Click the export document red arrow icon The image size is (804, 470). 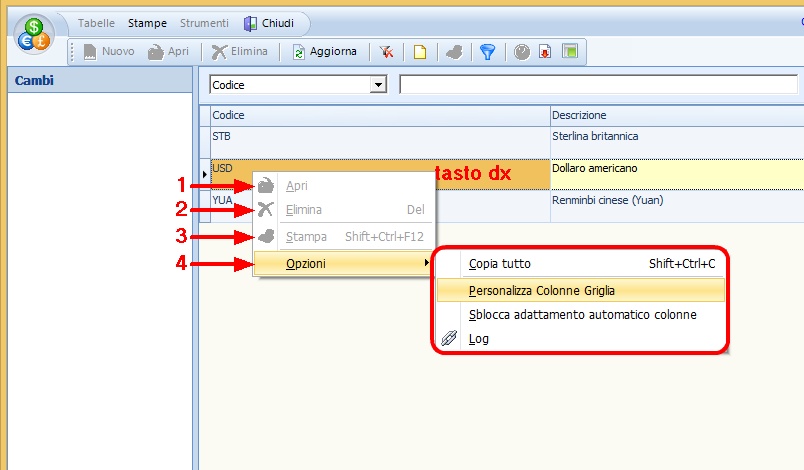tap(545, 52)
